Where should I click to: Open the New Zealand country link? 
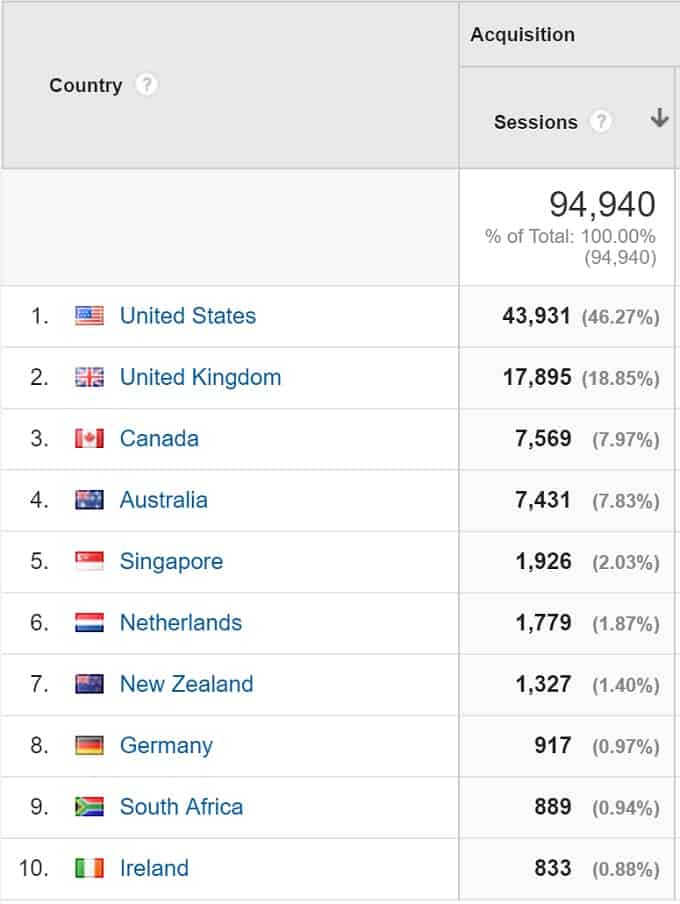(186, 684)
